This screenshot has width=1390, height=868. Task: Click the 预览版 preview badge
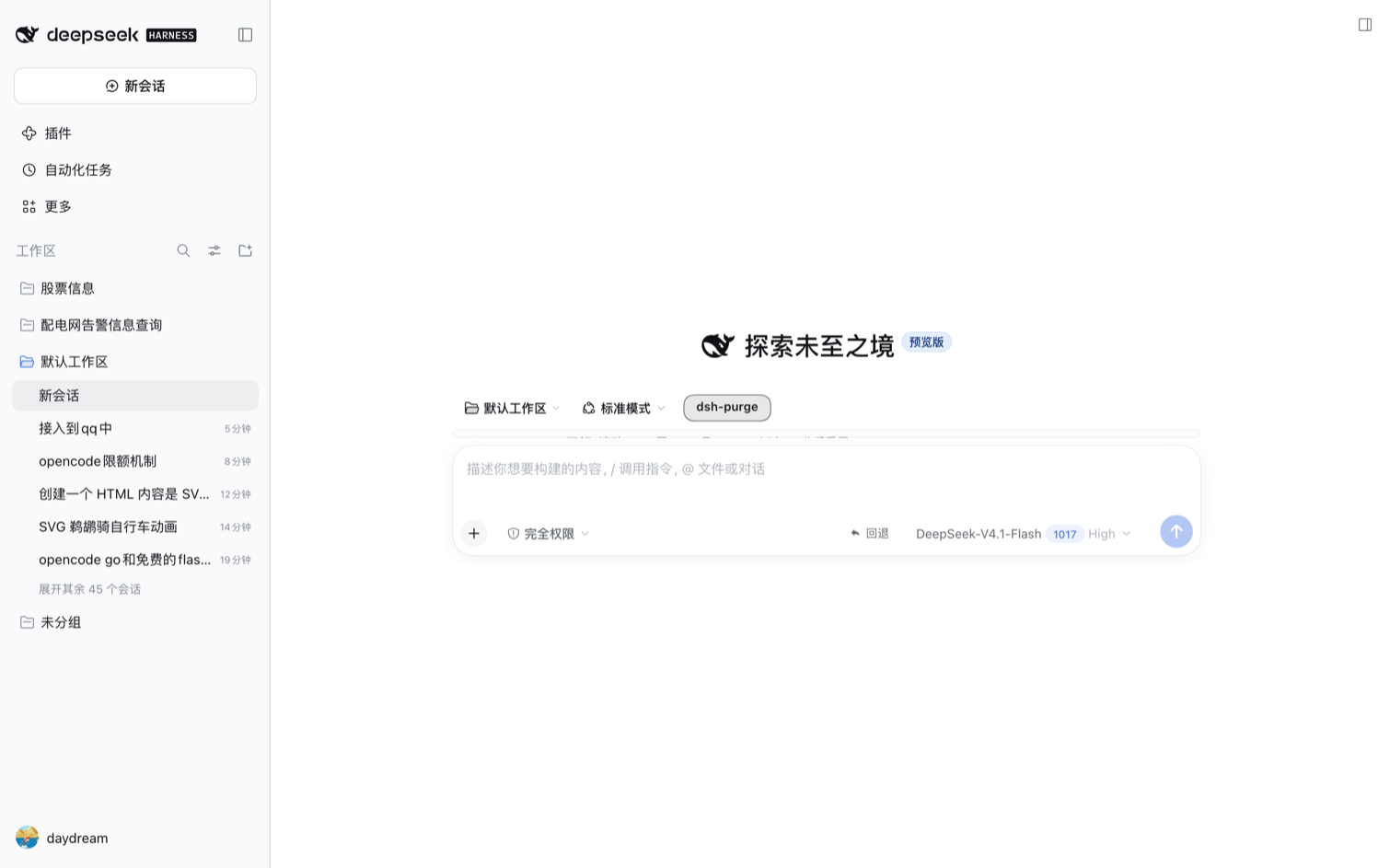pos(926,342)
